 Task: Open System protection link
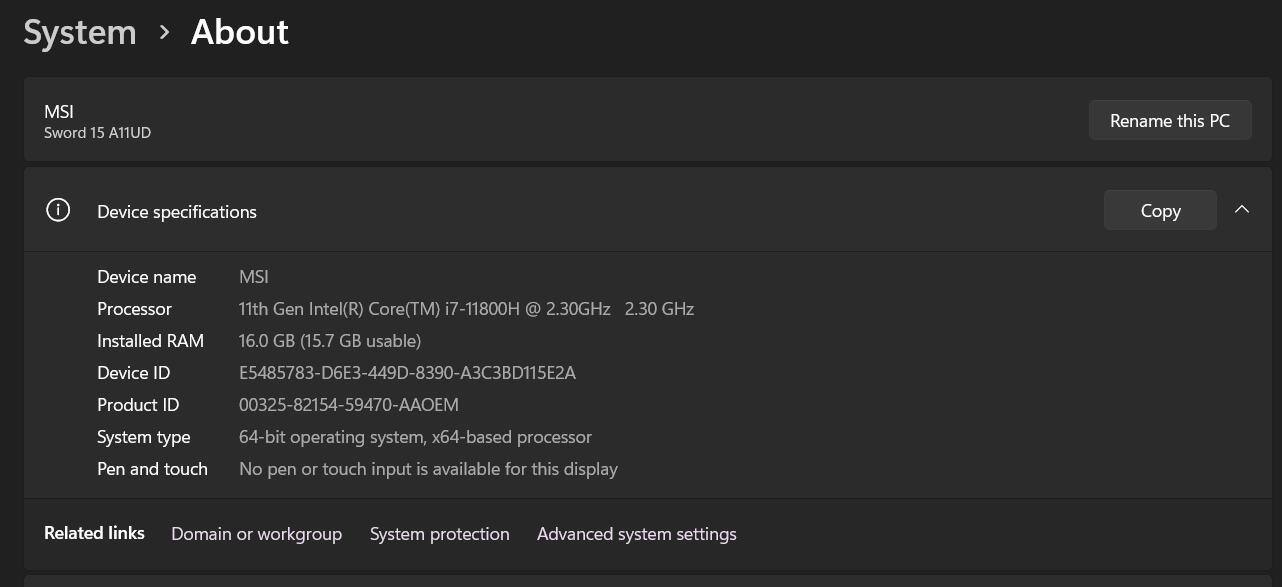click(x=439, y=534)
